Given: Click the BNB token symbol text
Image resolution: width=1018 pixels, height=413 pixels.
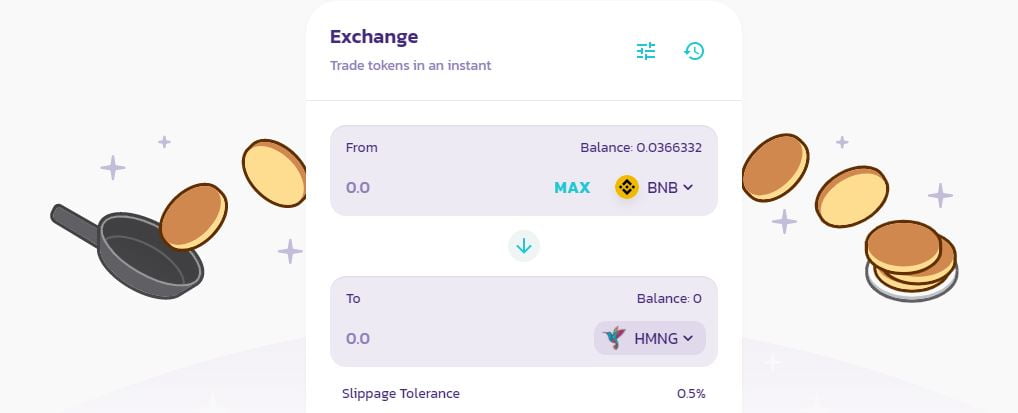Looking at the screenshot, I should [662, 187].
